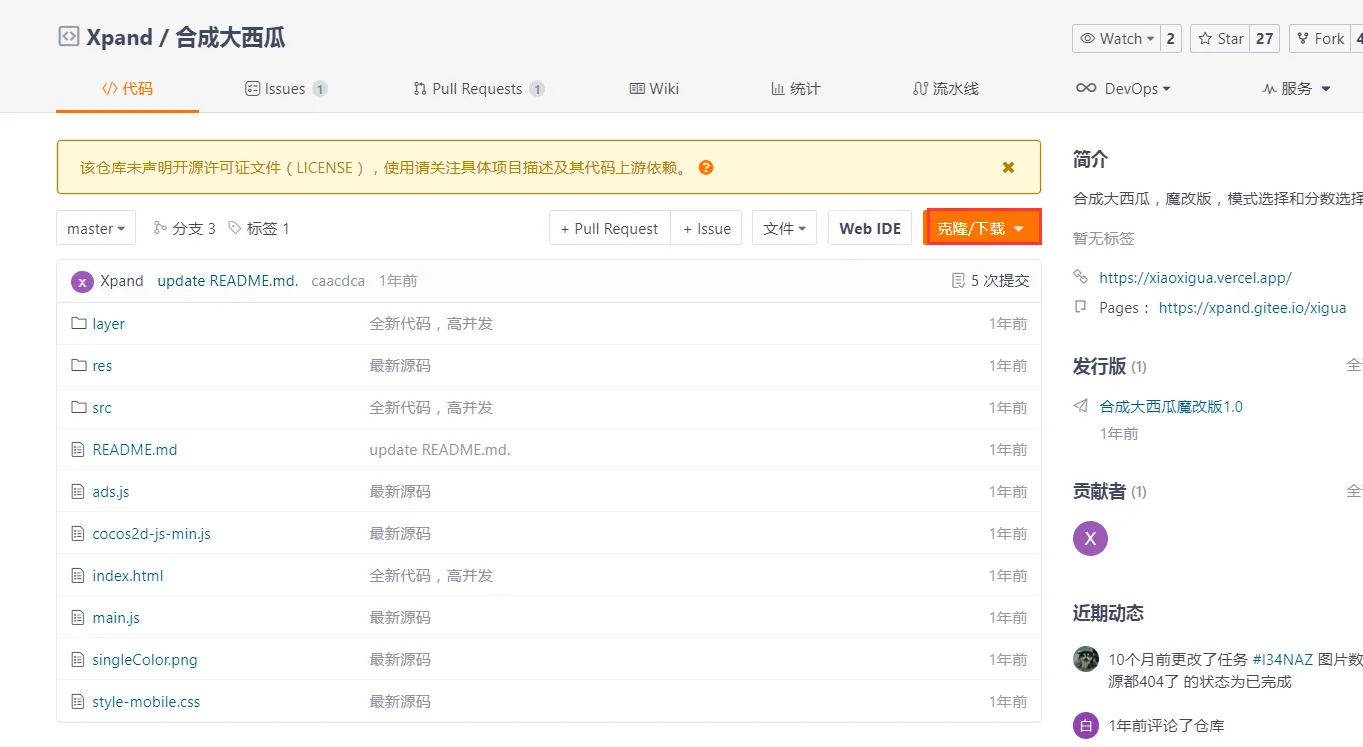Screen dimensions: 1363x747
Task: Open the DevOps tab dropdown
Action: (x=1123, y=89)
